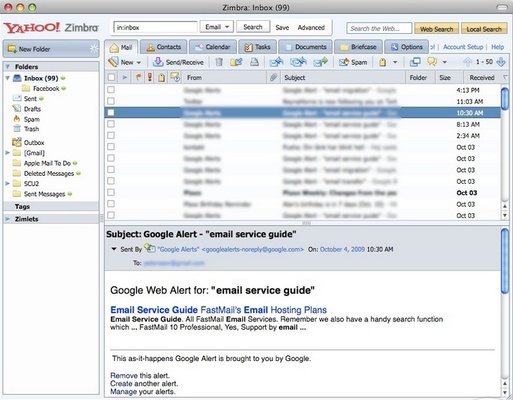
Task: Open the Help link
Action: point(497,47)
